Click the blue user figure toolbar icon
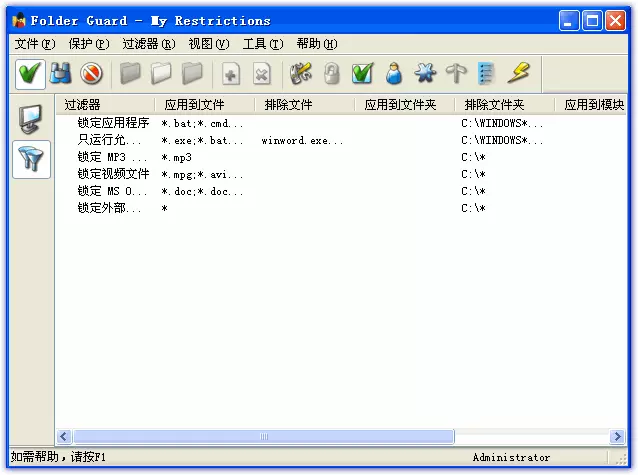Screen dimensions: 638x475 click(394, 74)
